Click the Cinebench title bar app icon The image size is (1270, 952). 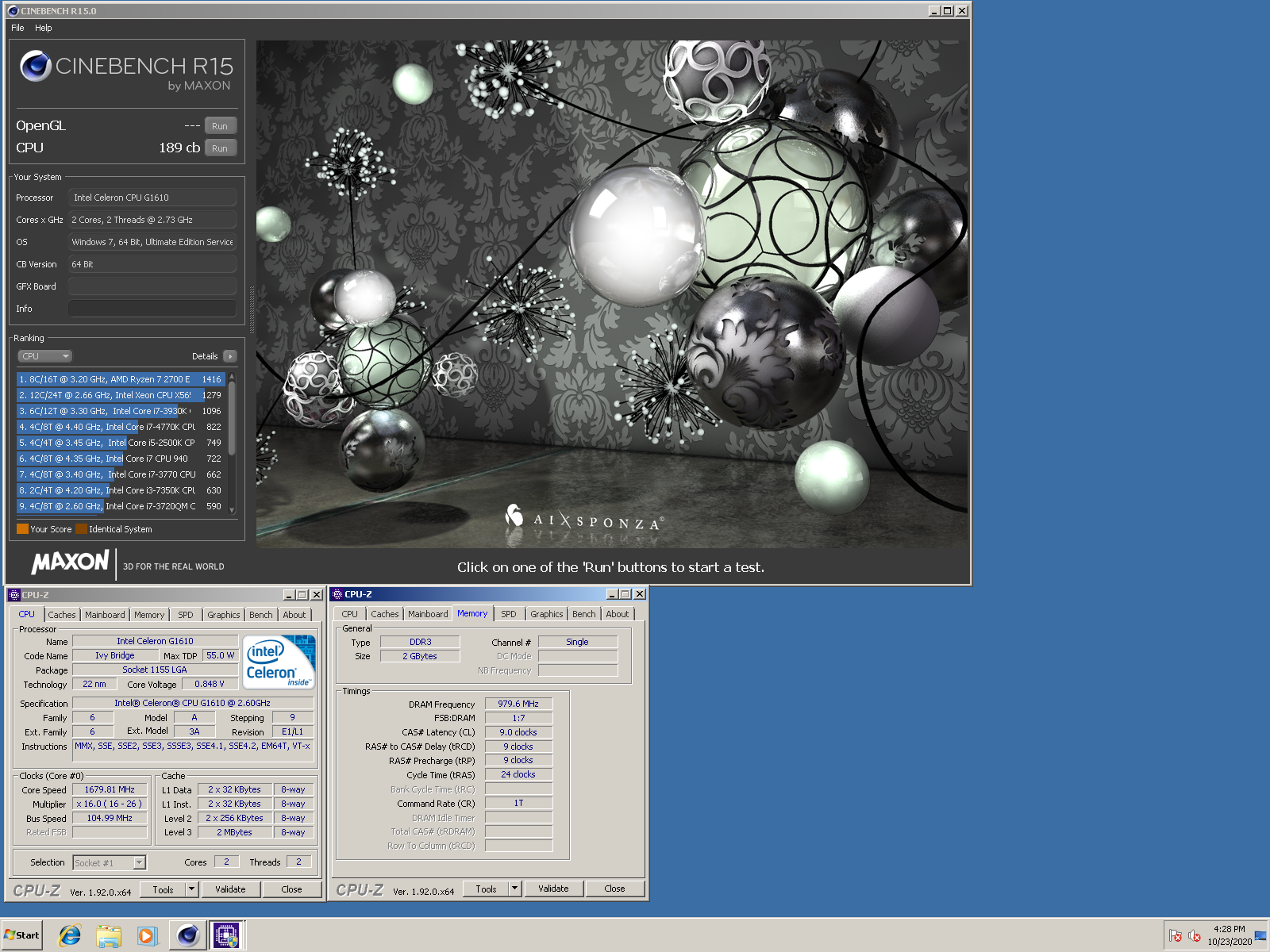[x=13, y=11]
